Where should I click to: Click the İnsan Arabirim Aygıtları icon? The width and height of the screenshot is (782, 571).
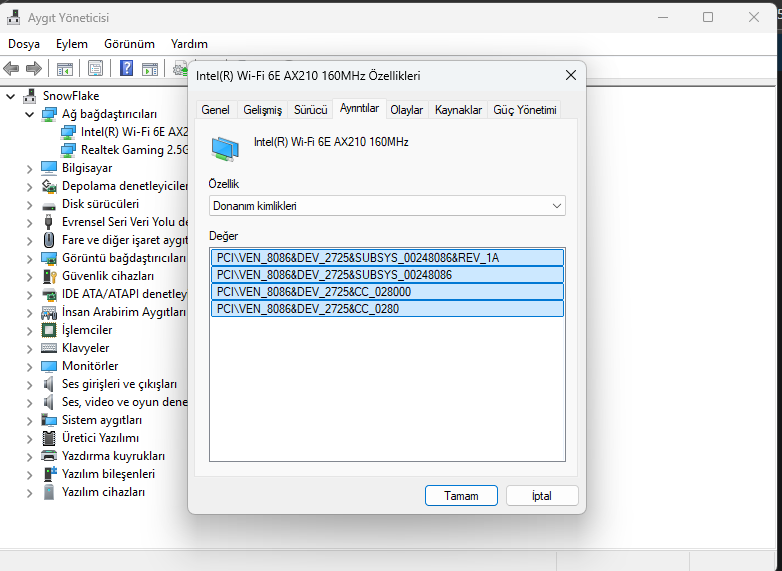click(49, 312)
